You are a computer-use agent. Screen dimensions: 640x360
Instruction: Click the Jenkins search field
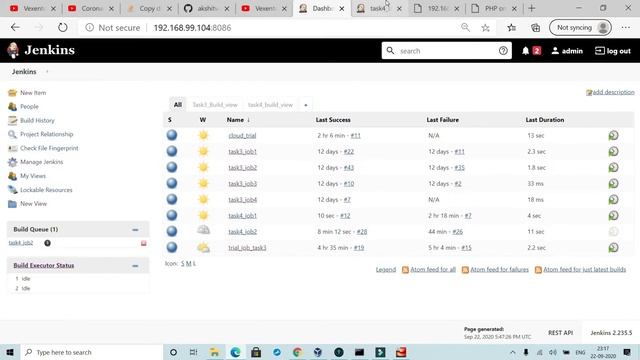pyautogui.click(x=447, y=51)
